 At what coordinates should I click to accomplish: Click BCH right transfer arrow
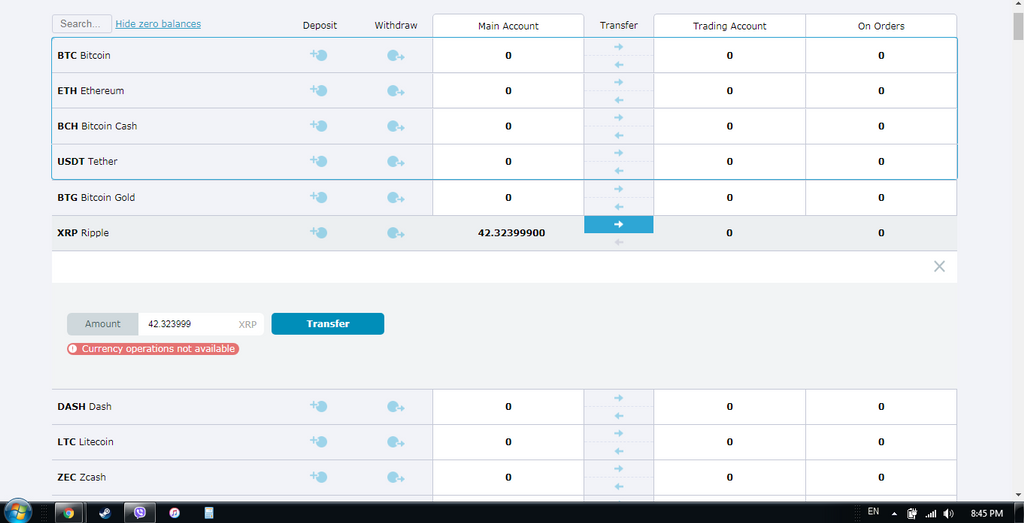point(618,118)
